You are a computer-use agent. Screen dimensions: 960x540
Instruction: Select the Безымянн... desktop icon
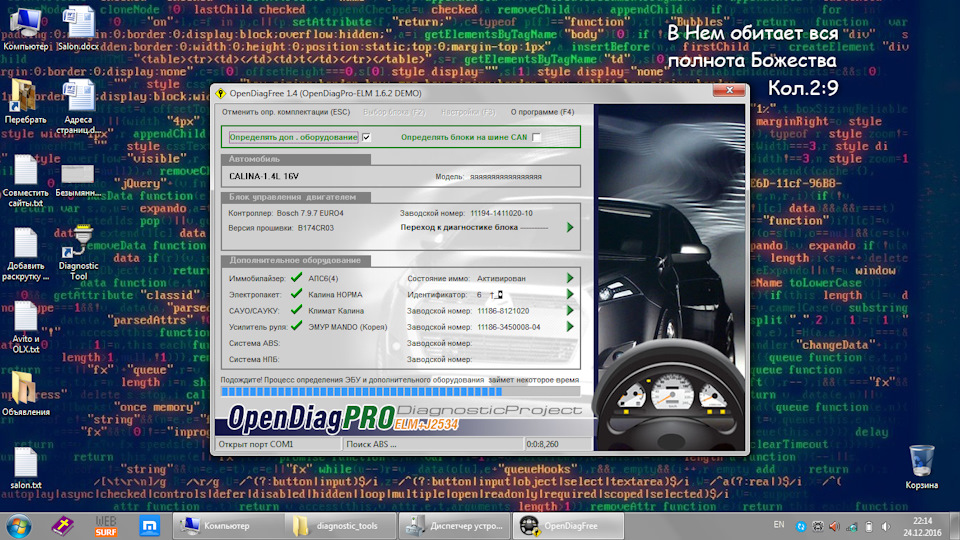(78, 180)
